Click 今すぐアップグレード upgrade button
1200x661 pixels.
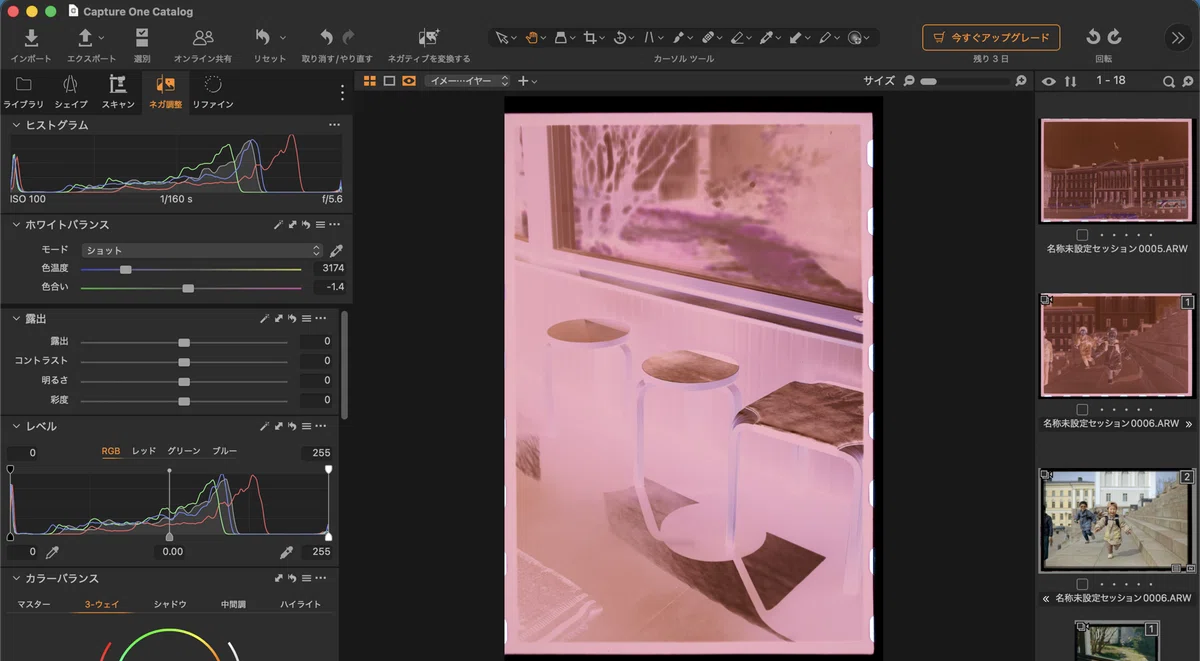[x=990, y=38]
